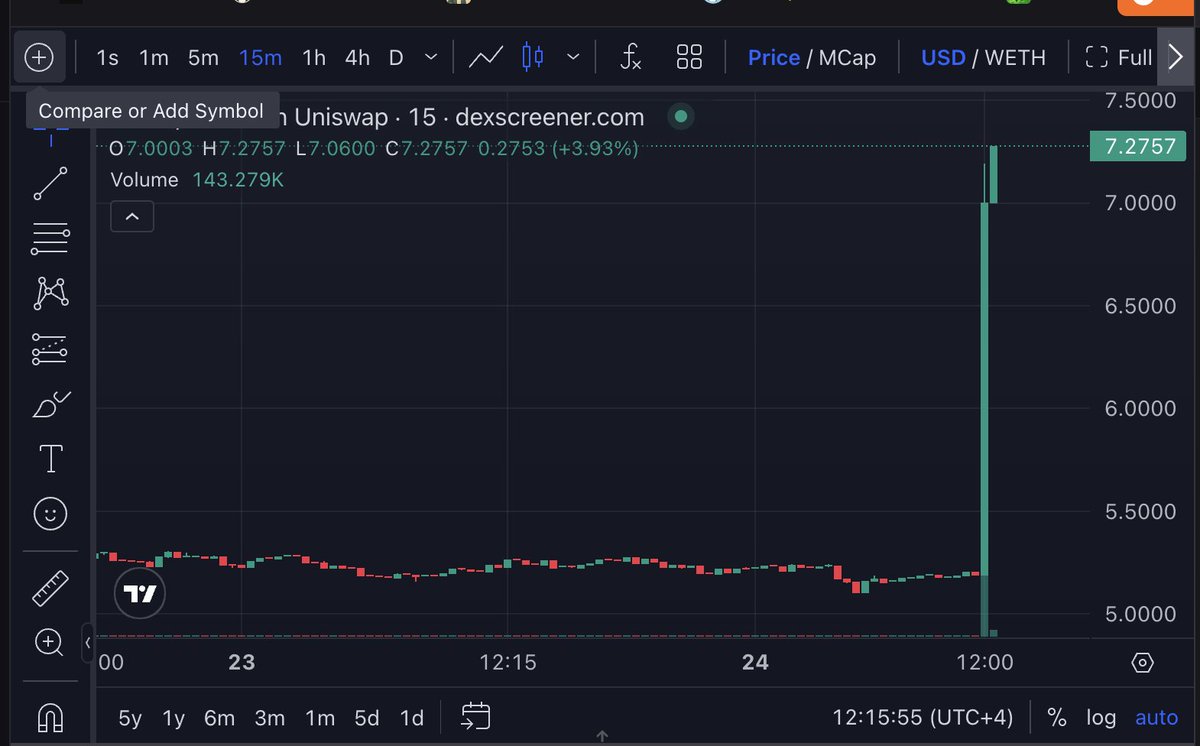The image size is (1200, 746).
Task: Switch chart to MCap view
Action: [847, 58]
